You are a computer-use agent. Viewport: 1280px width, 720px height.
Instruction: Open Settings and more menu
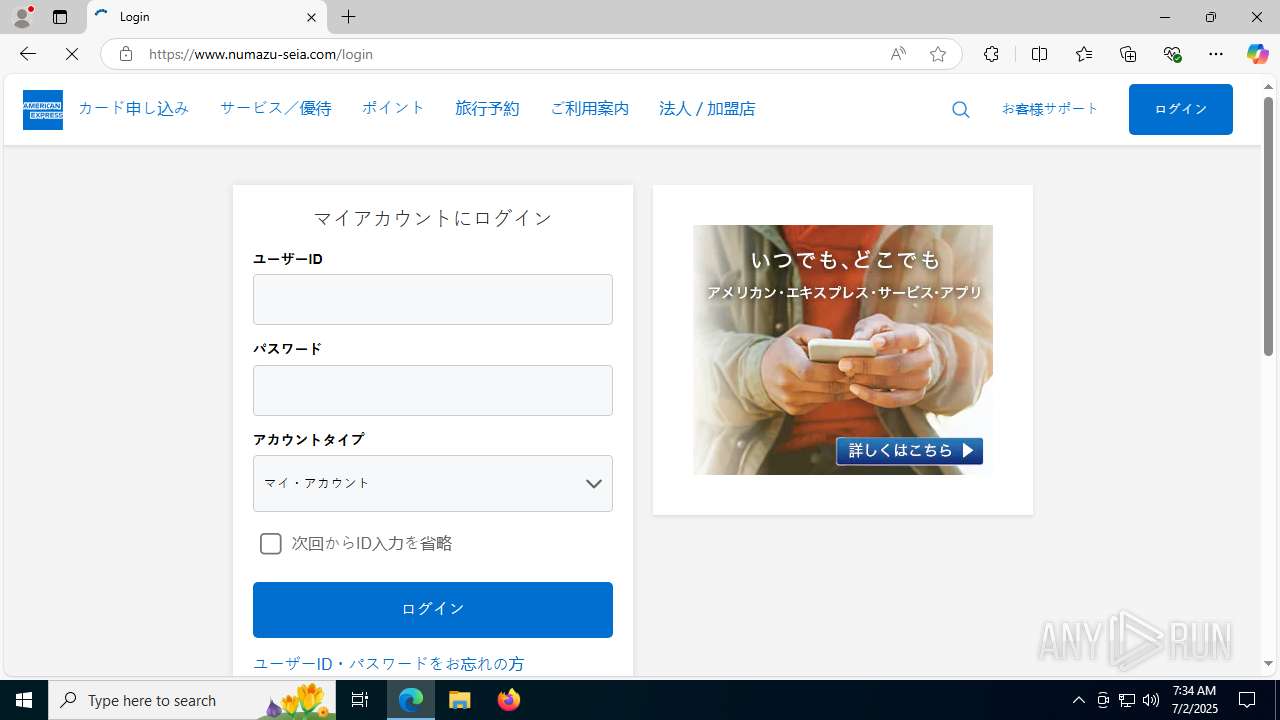1216,54
